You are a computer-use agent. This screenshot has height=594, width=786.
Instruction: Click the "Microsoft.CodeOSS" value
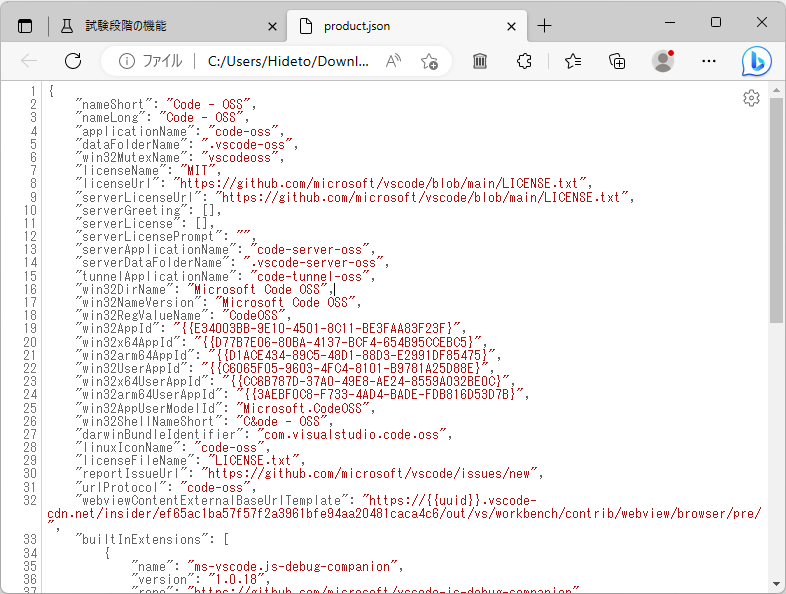click(302, 408)
